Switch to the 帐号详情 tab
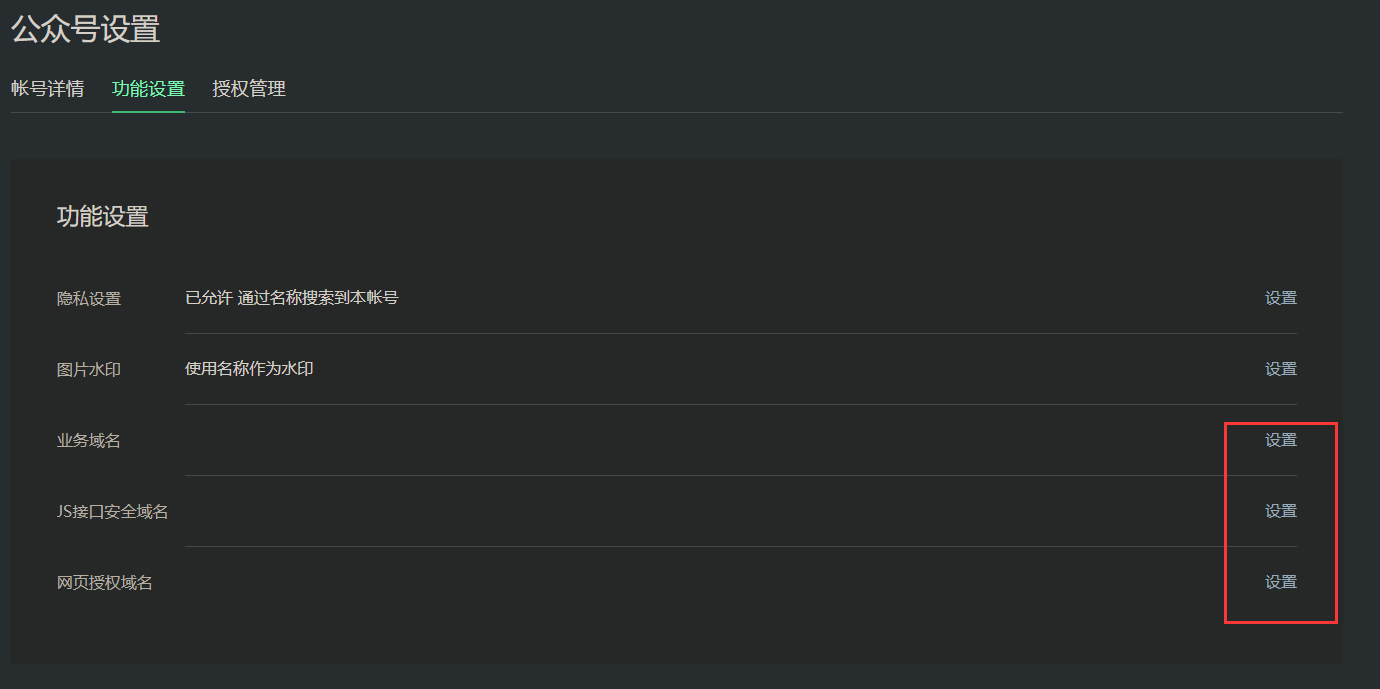 coord(47,89)
